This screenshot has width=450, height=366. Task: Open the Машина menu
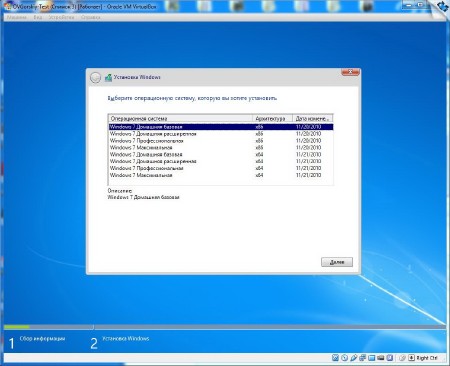pyautogui.click(x=17, y=17)
